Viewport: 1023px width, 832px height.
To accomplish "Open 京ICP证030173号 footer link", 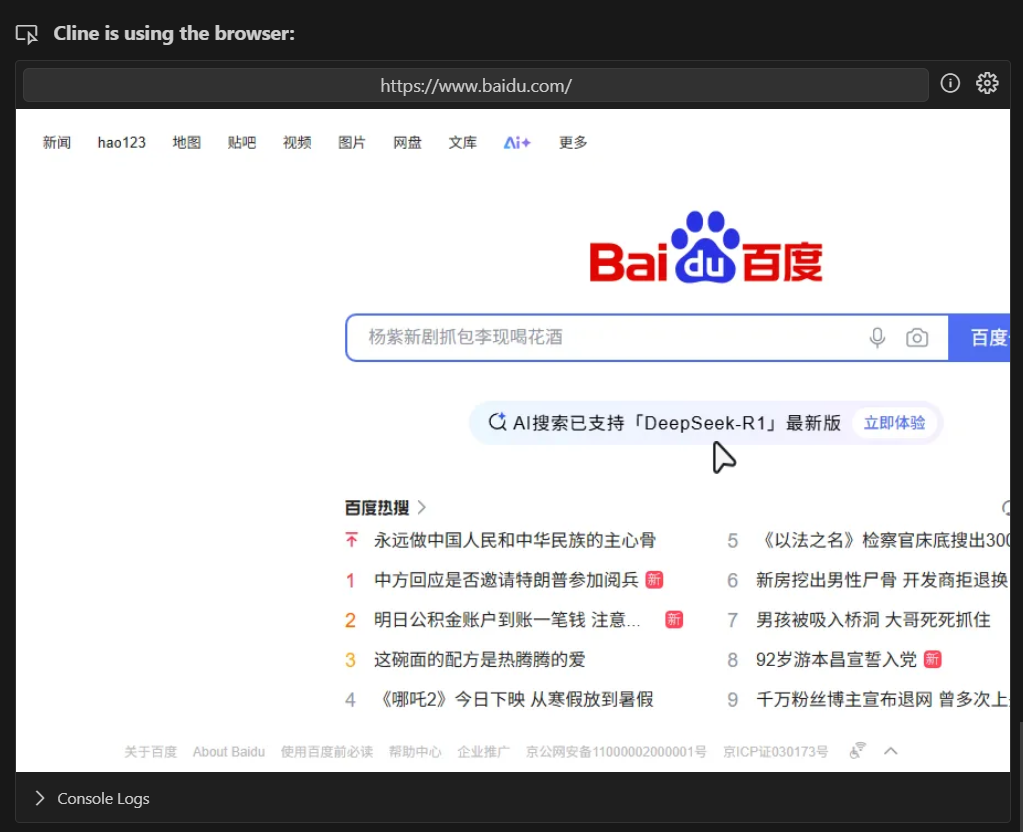I will coord(776,752).
